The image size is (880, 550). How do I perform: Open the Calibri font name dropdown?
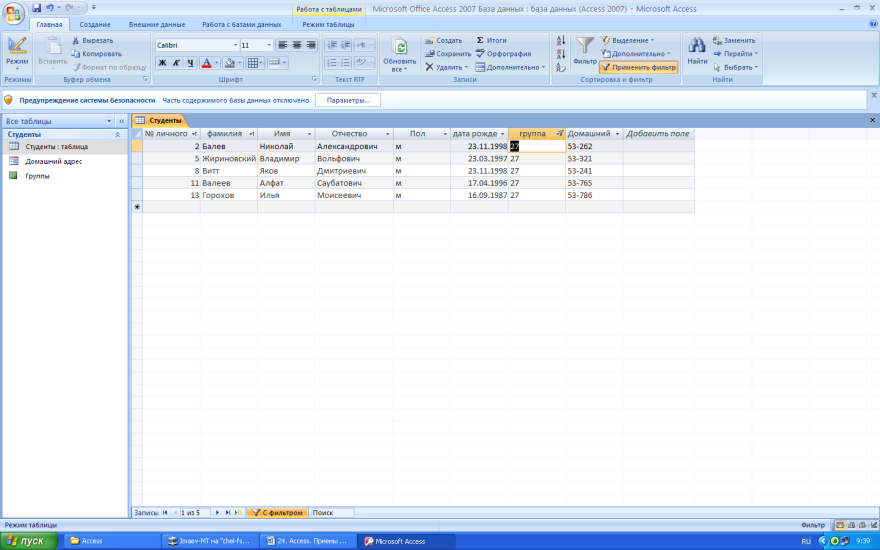point(235,45)
